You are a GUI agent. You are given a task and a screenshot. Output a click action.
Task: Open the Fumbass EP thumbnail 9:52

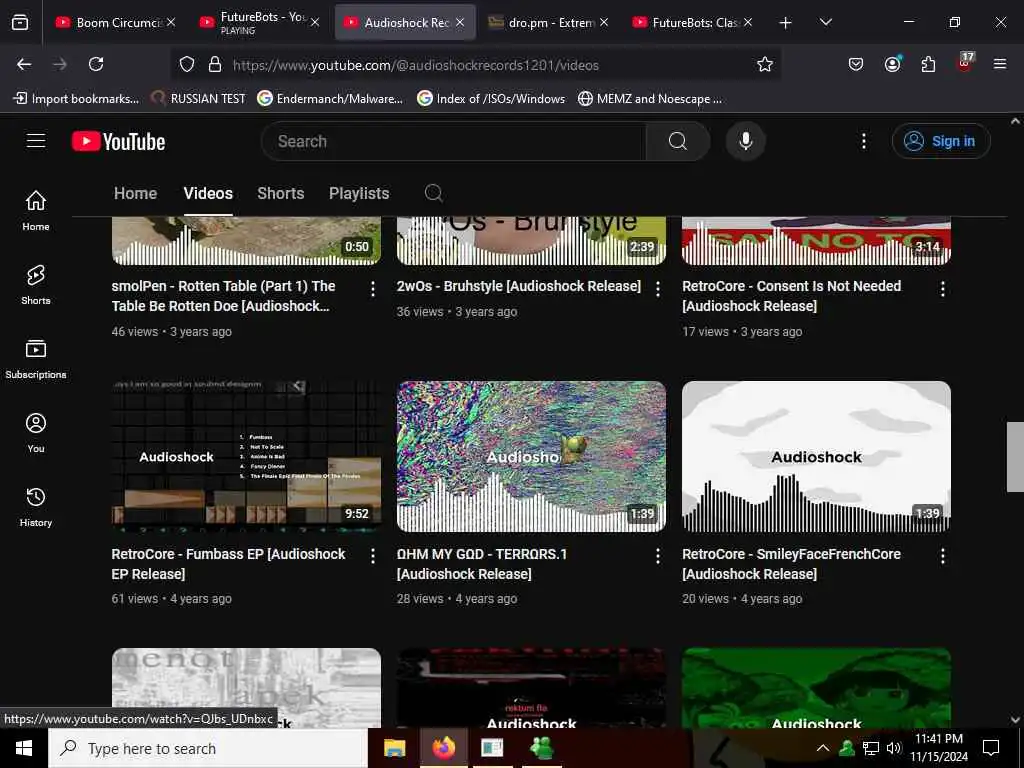point(246,456)
